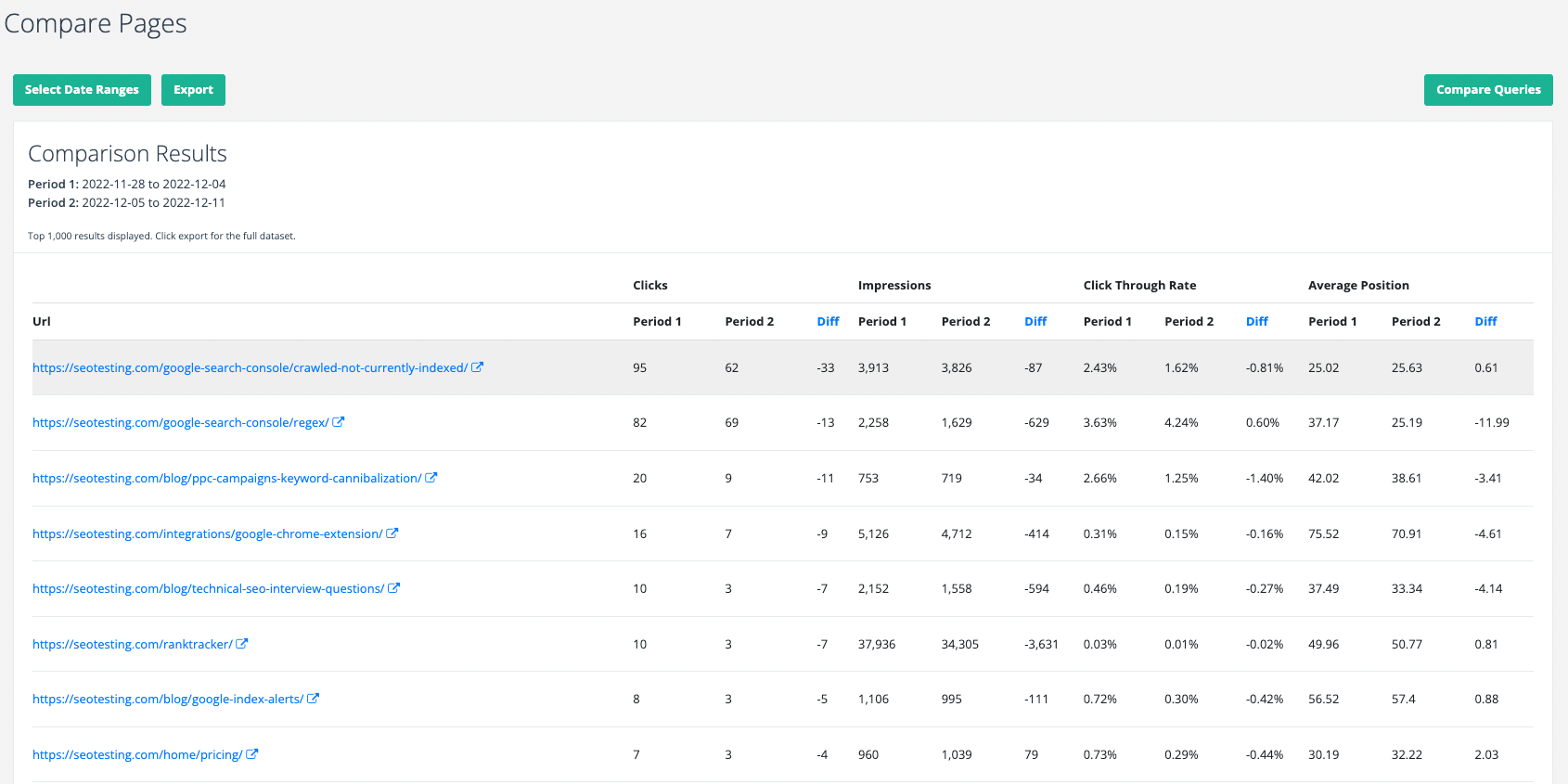The width and height of the screenshot is (1568, 784).
Task: Open external icon for google-index-alerts URL
Action: pos(314,699)
